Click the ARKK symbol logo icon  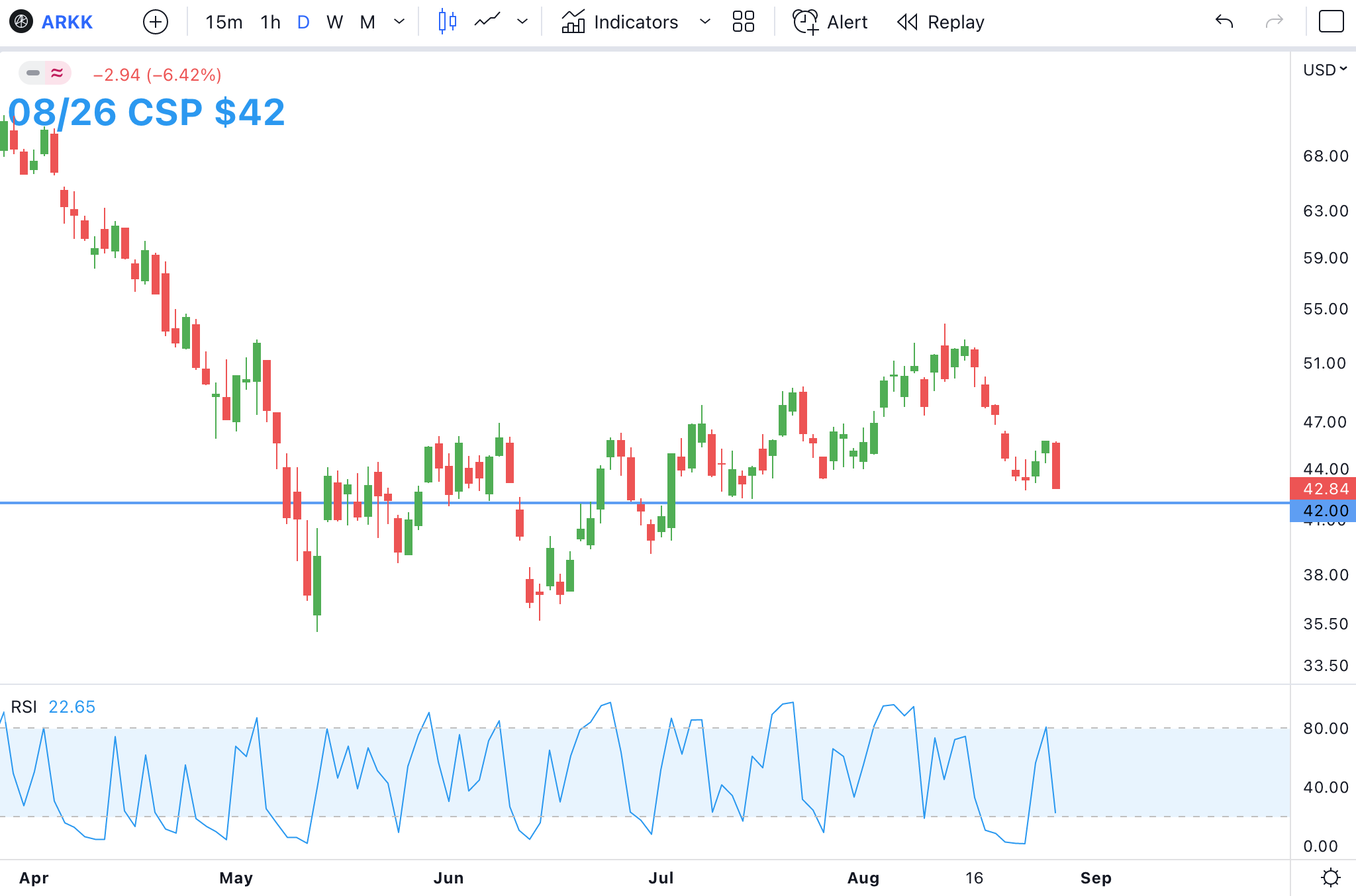(21, 22)
